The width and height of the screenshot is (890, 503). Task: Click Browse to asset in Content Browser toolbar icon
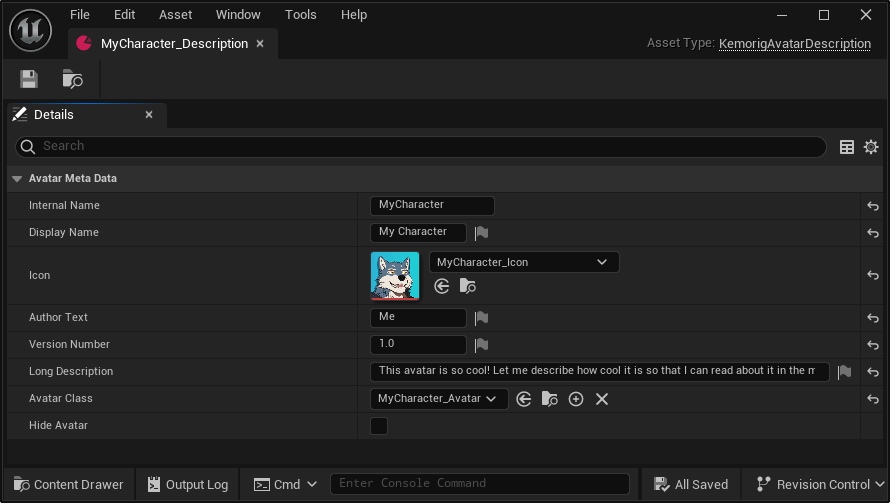tap(72, 79)
